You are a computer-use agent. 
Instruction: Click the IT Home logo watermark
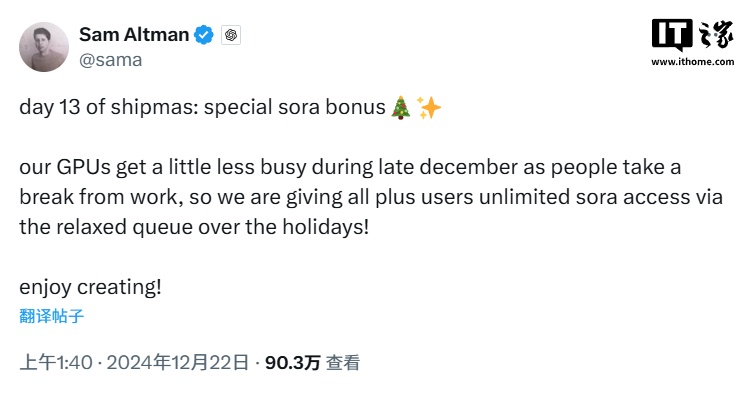(693, 35)
